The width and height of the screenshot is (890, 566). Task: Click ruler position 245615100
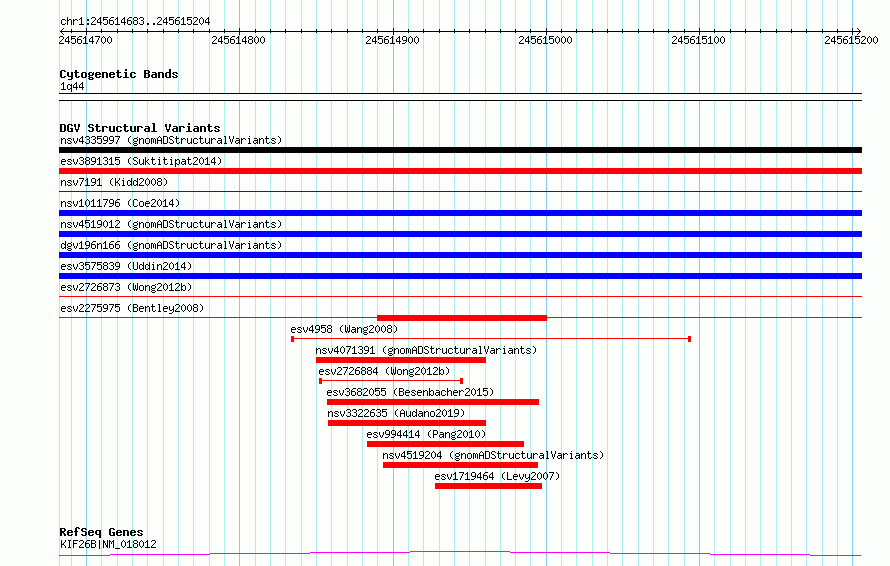click(698, 40)
